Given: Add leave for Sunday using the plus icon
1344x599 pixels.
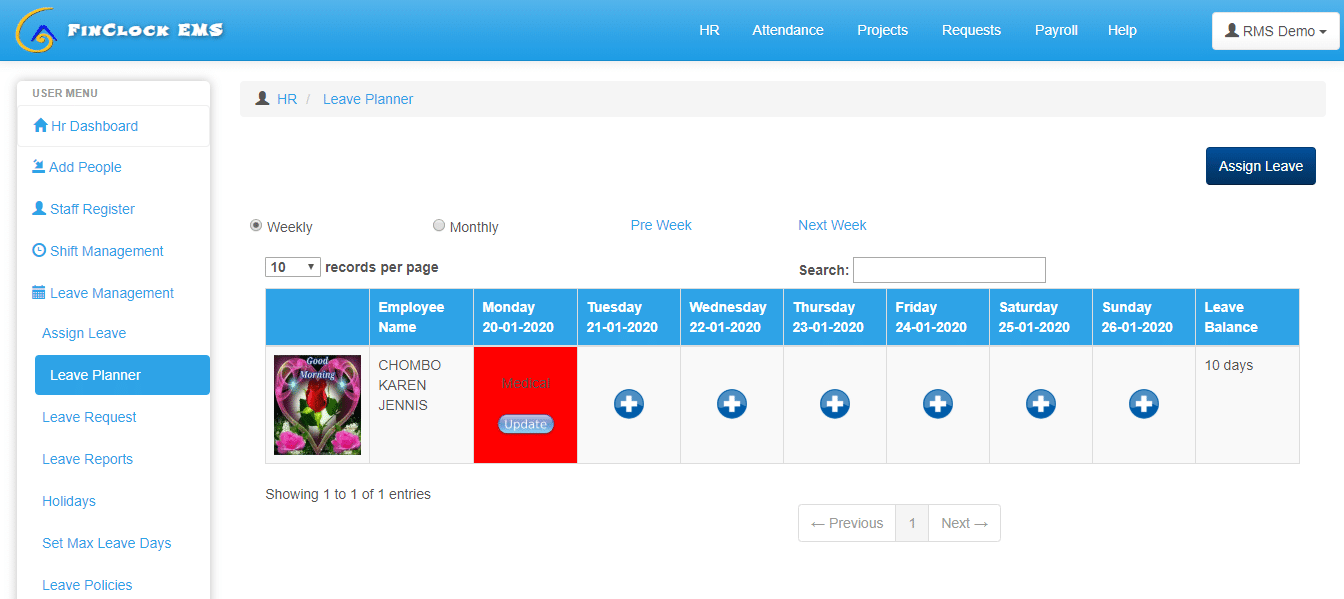Looking at the screenshot, I should tap(1143, 404).
